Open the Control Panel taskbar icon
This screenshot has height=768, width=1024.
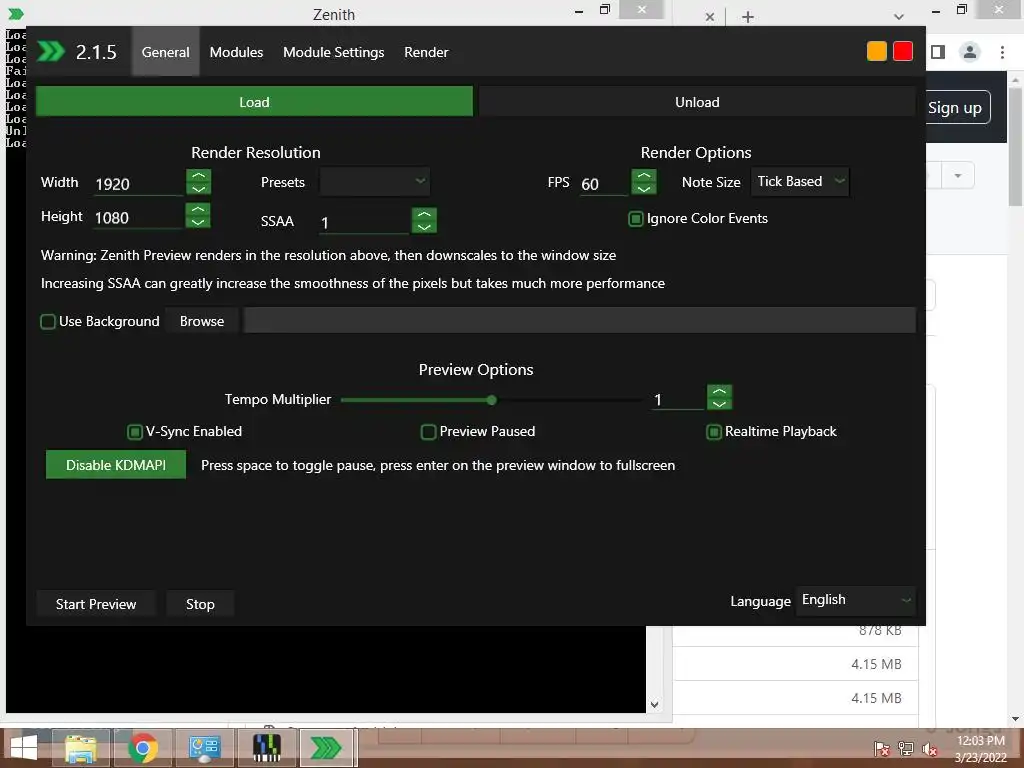click(204, 748)
